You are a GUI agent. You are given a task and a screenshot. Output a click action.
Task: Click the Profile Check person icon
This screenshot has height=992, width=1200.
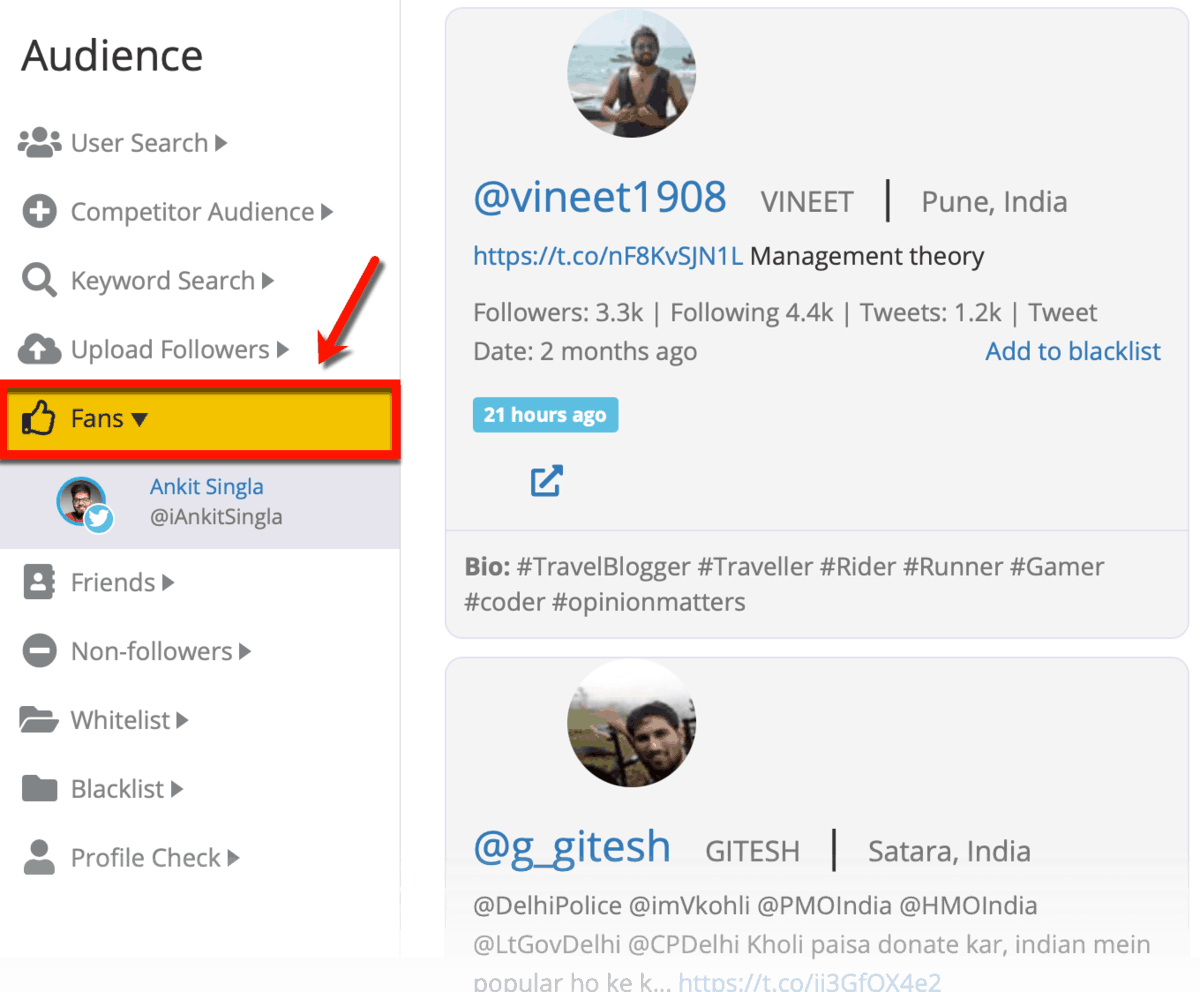point(40,858)
